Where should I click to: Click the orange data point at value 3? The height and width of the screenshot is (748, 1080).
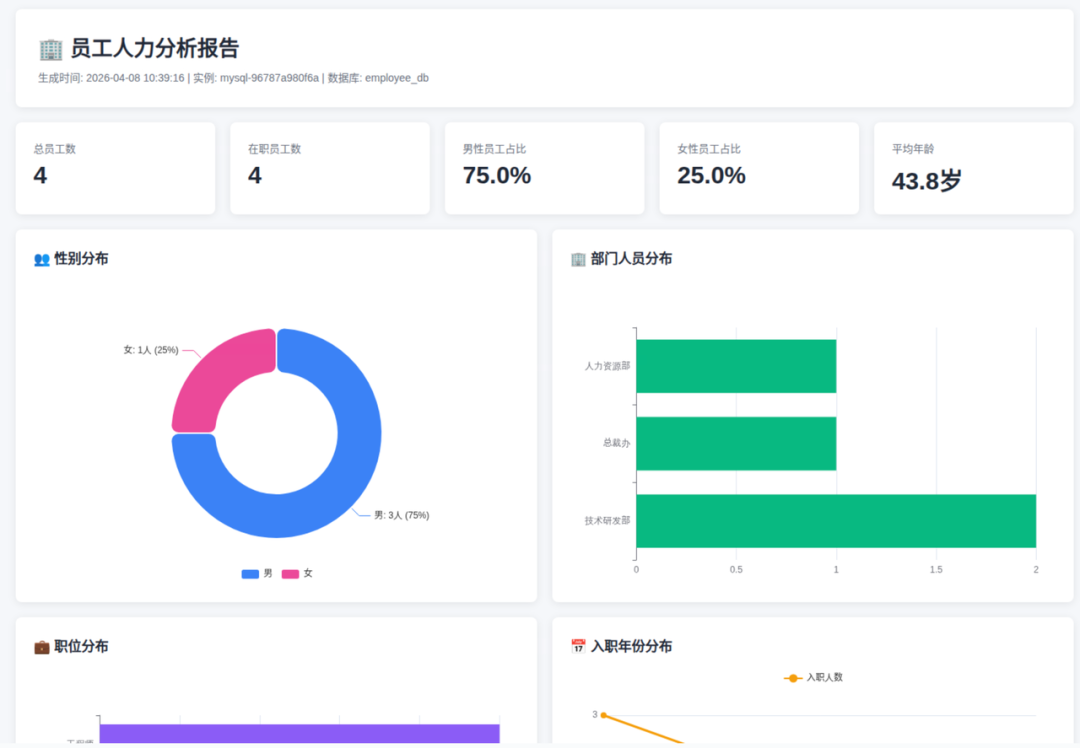[604, 715]
